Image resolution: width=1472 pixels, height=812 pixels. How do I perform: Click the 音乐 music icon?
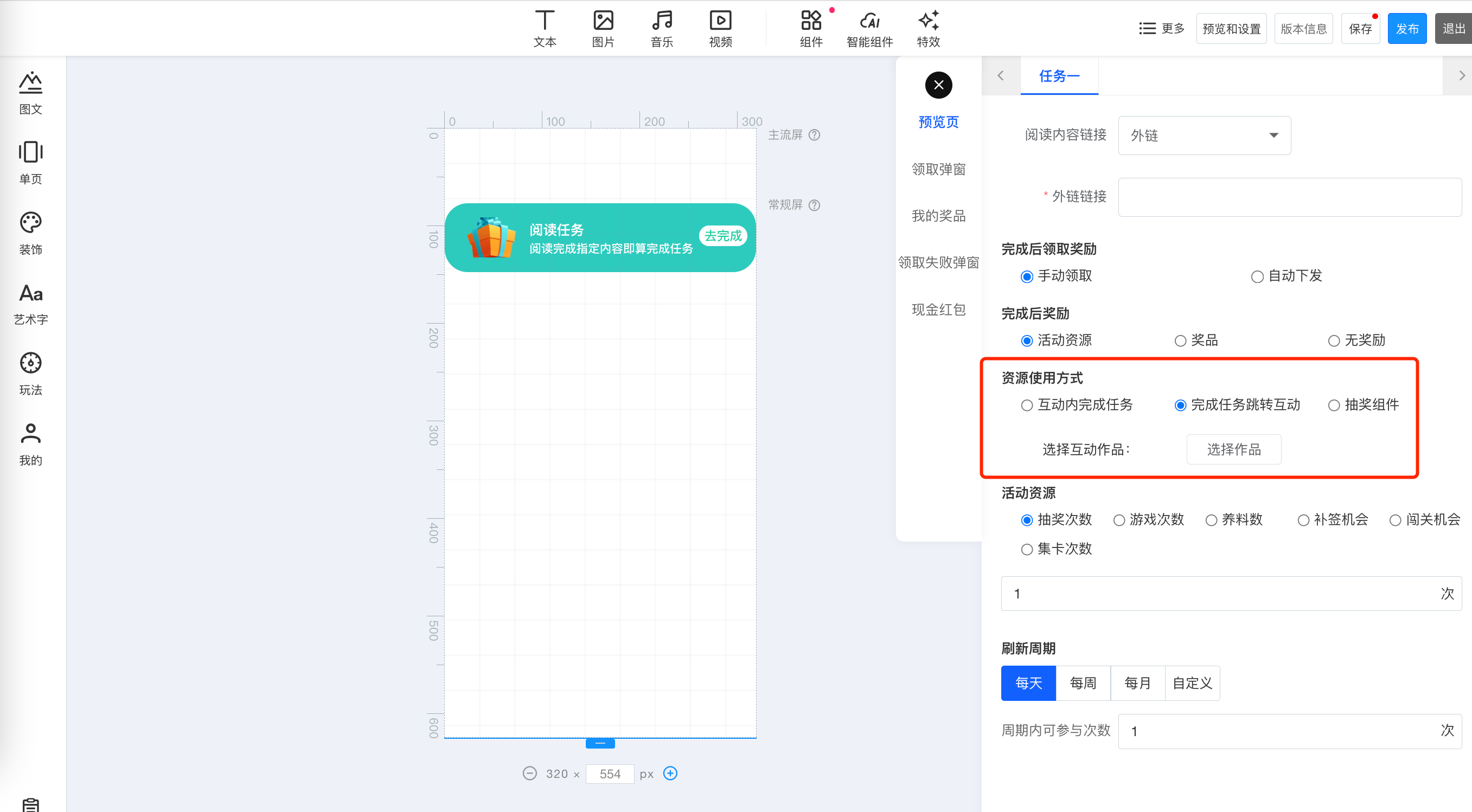(662, 21)
